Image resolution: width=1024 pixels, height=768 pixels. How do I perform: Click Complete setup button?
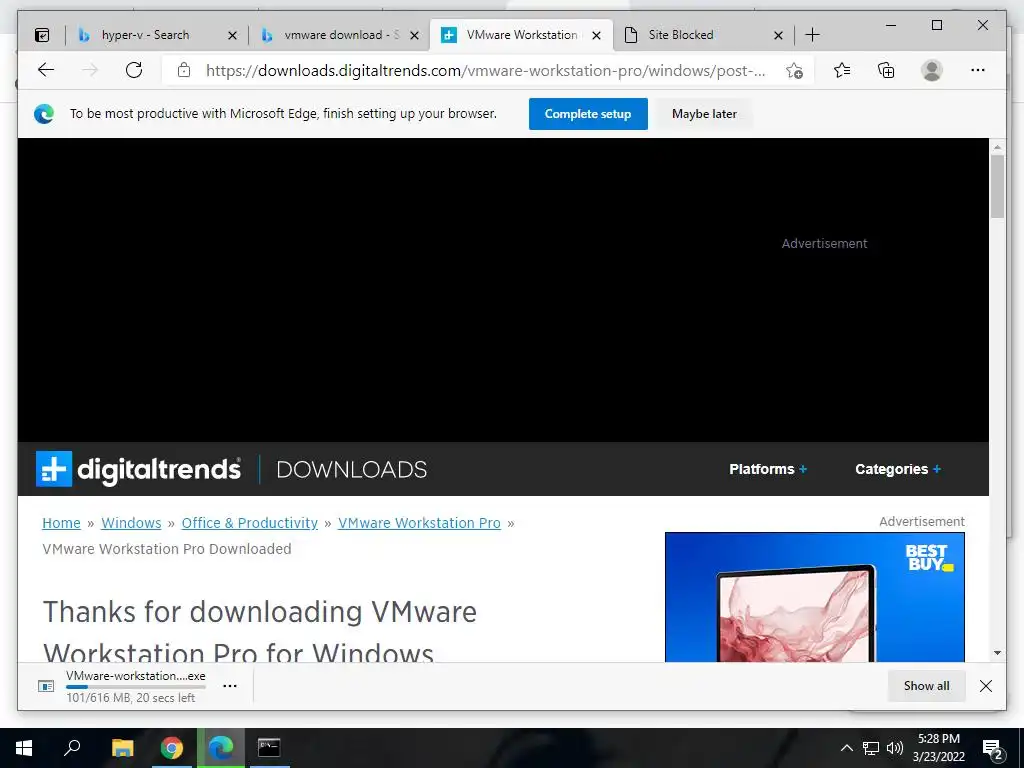click(588, 114)
